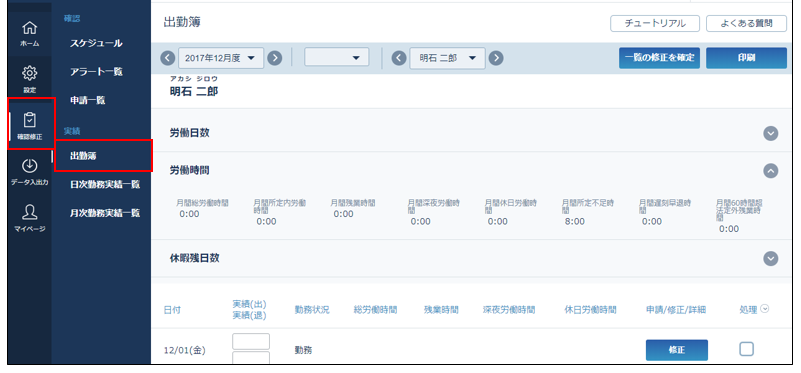
Task: Click the 印刷 button
Action: point(746,58)
